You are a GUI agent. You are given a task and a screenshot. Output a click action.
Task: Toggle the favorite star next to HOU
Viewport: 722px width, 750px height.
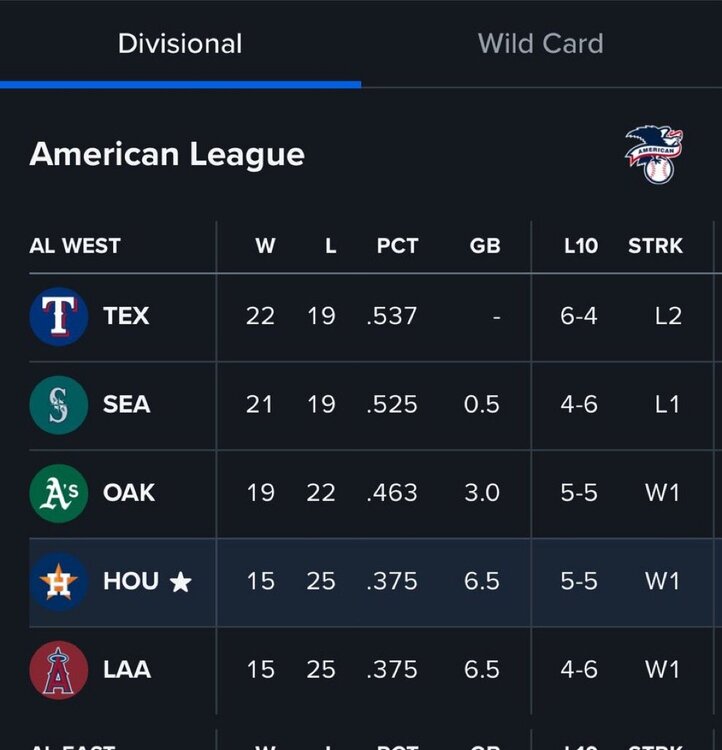click(x=180, y=582)
